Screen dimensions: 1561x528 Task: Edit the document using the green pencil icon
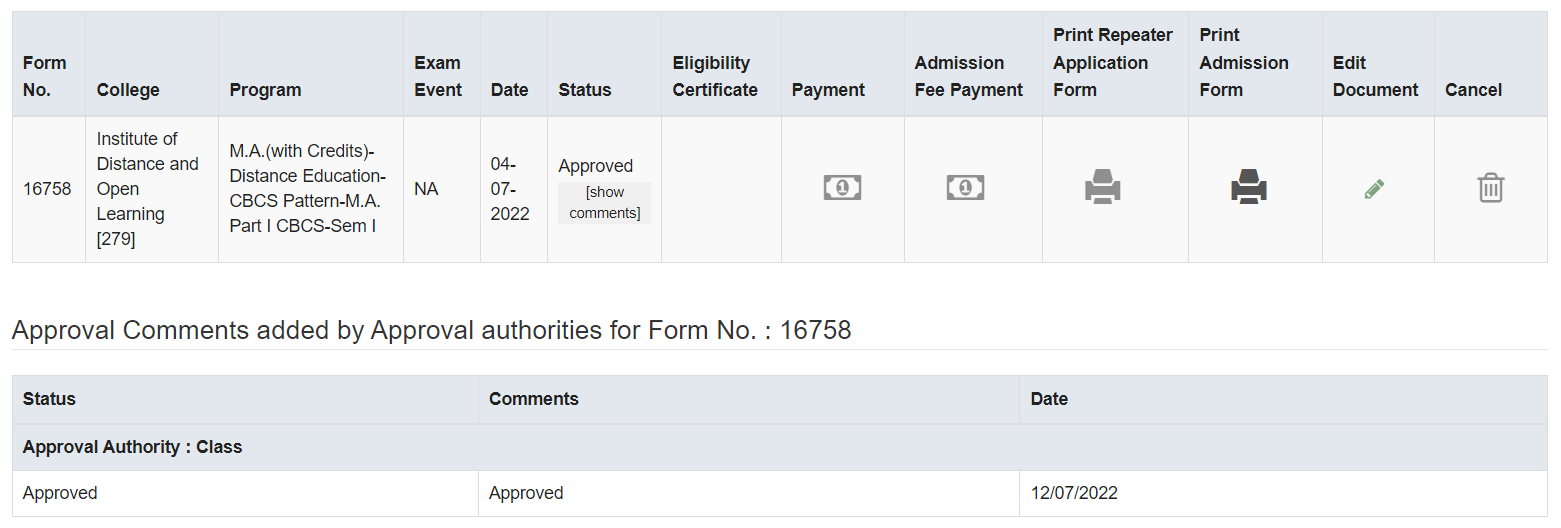(x=1375, y=188)
